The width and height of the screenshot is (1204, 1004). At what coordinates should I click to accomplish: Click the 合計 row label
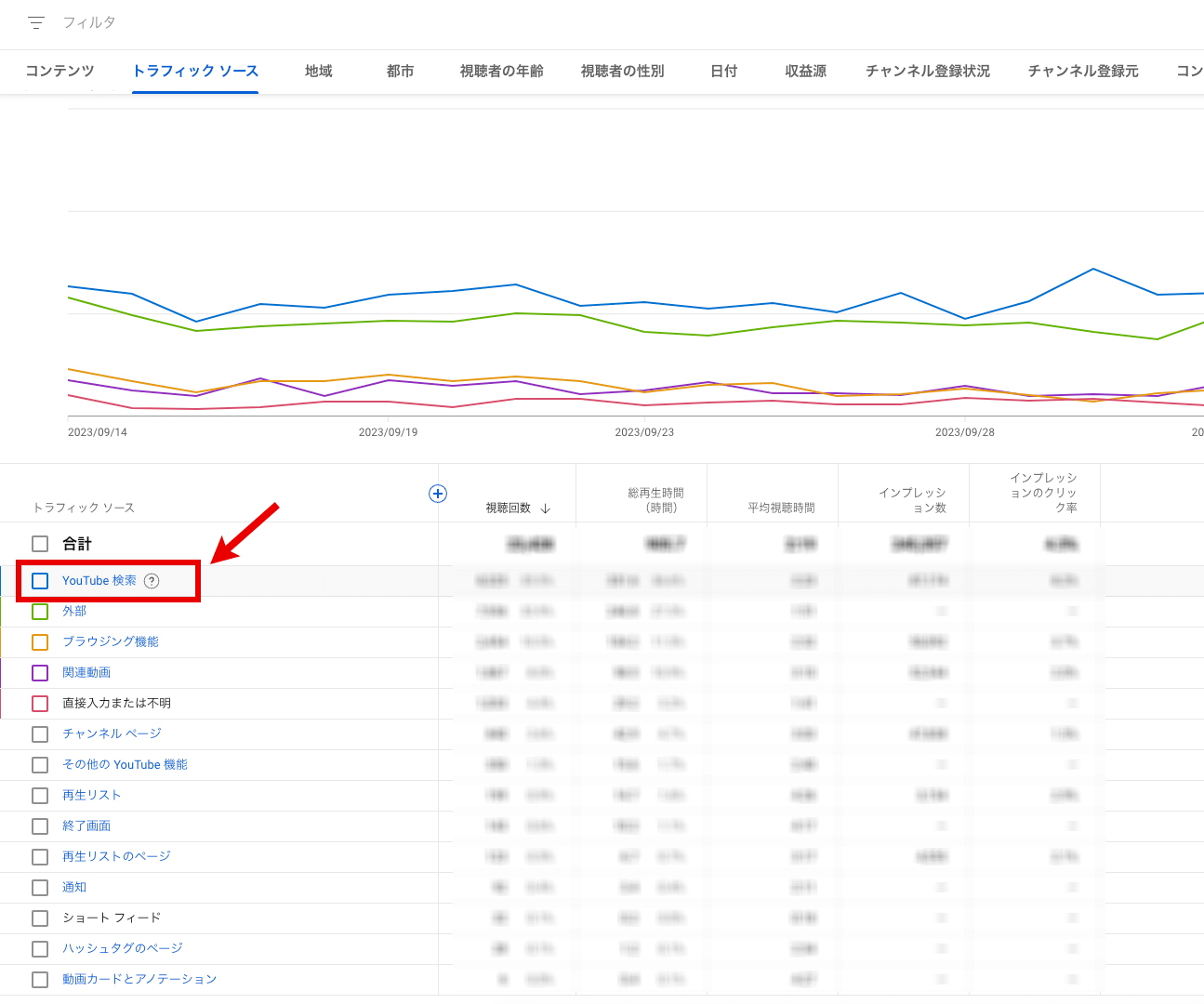pyautogui.click(x=77, y=544)
